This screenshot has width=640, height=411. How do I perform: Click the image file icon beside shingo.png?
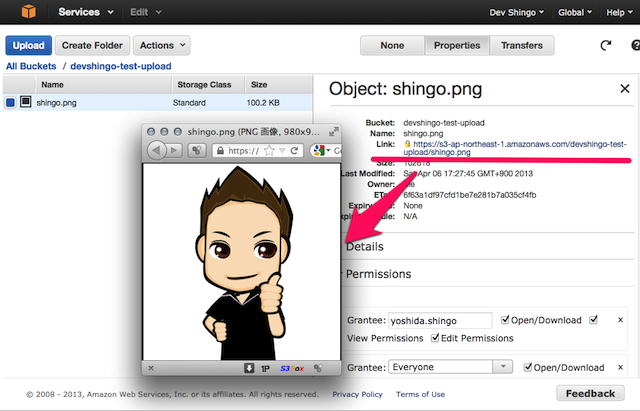26,102
